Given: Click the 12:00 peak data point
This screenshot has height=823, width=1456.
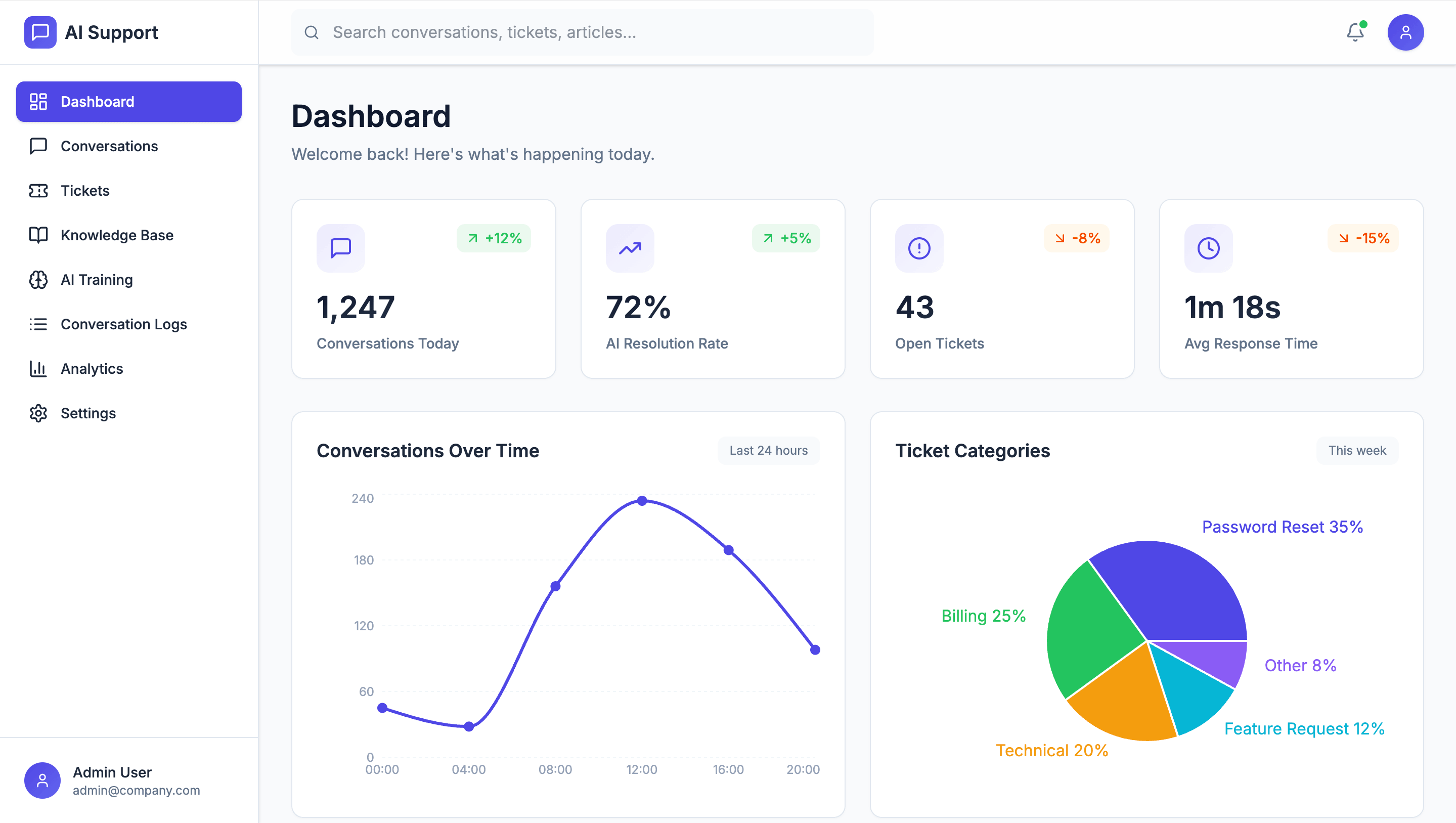Looking at the screenshot, I should 642,501.
